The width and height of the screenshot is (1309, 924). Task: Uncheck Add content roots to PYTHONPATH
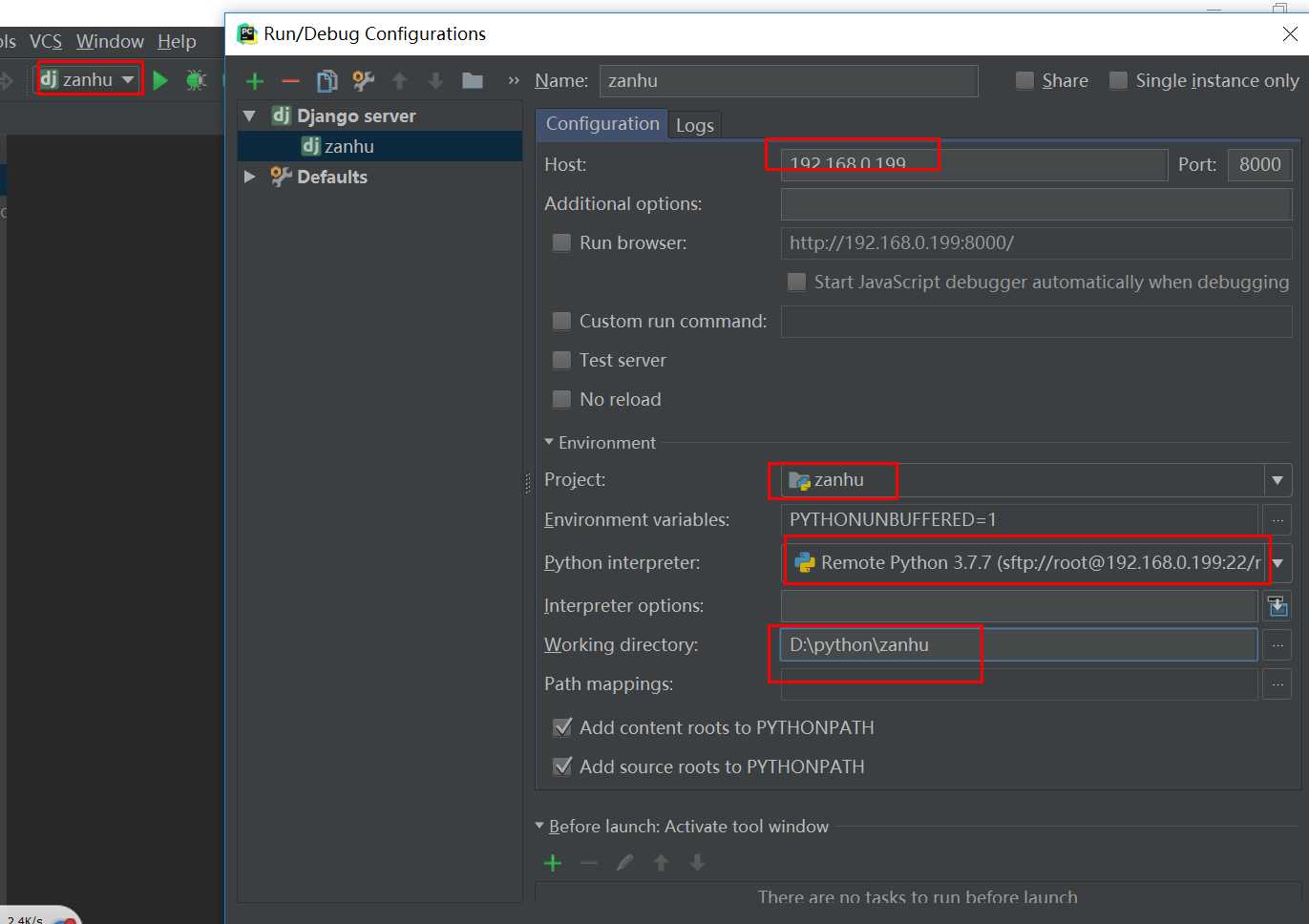(562, 727)
